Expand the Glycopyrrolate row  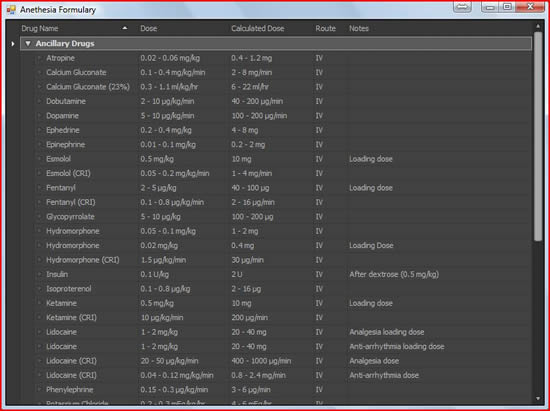click(39, 216)
